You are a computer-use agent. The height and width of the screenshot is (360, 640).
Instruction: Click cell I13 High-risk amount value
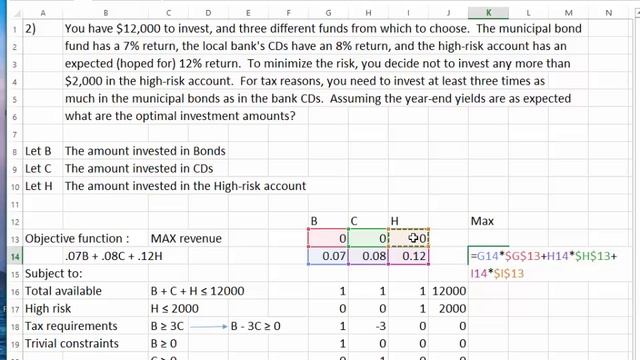click(x=409, y=238)
